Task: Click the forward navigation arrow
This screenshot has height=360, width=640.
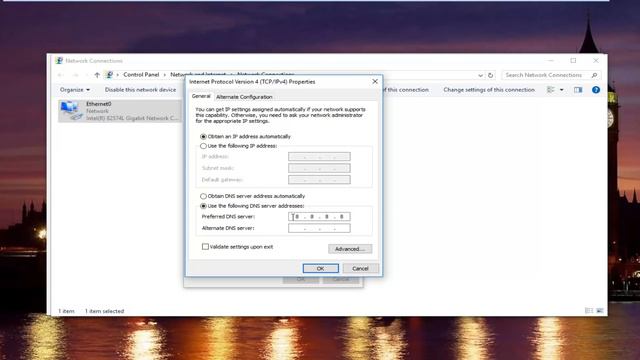Action: point(76,75)
